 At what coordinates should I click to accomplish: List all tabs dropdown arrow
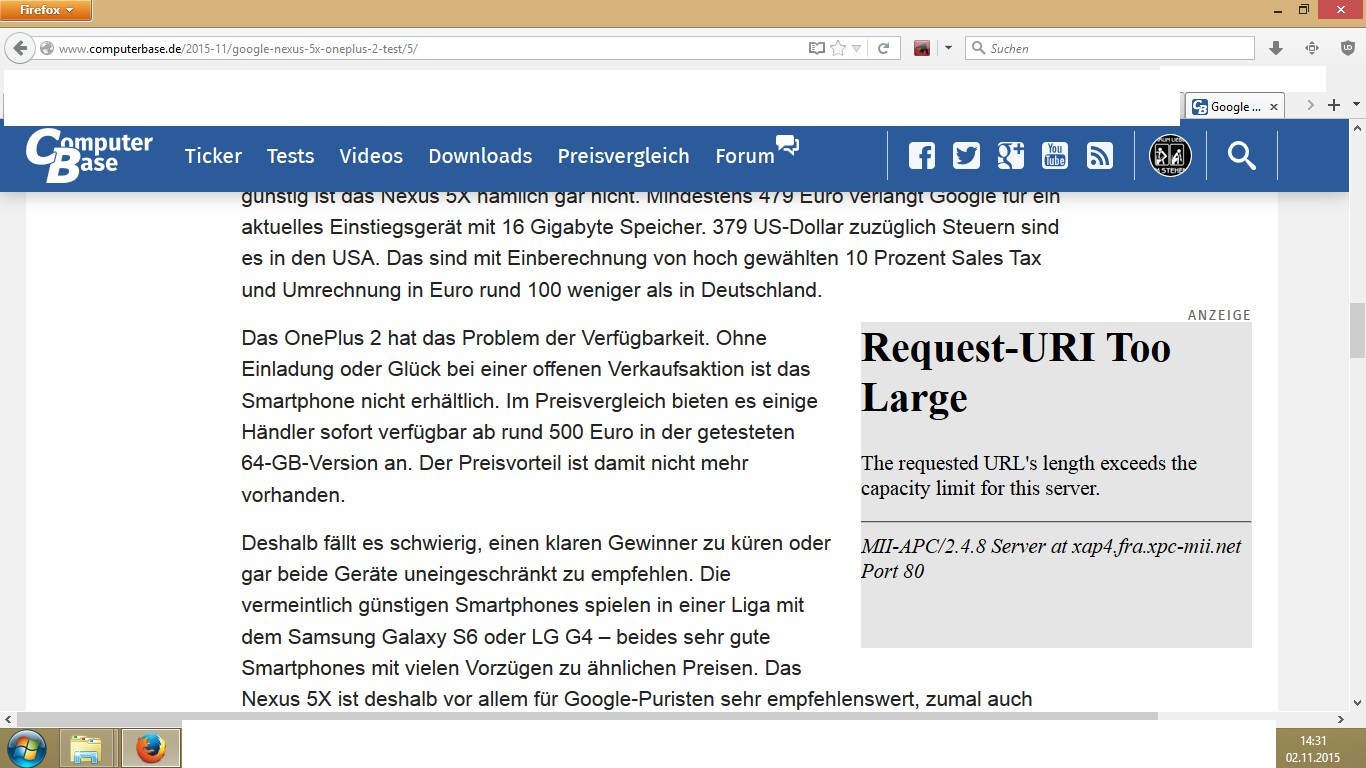1356,105
